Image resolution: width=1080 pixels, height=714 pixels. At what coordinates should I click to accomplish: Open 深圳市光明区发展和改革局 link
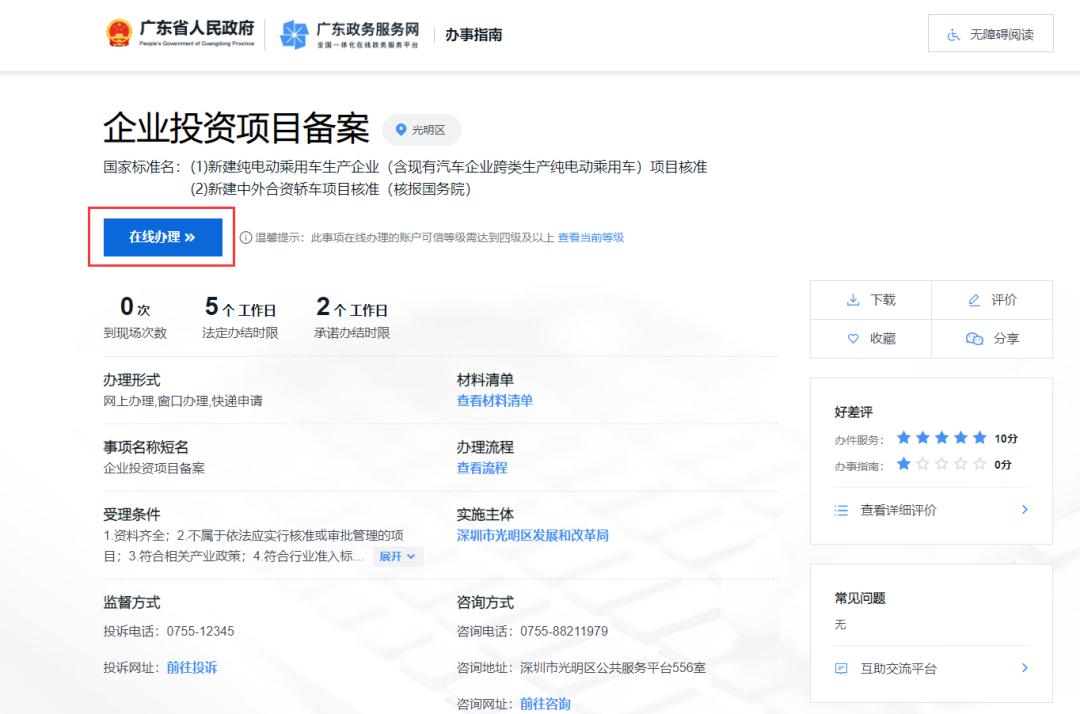pos(532,535)
